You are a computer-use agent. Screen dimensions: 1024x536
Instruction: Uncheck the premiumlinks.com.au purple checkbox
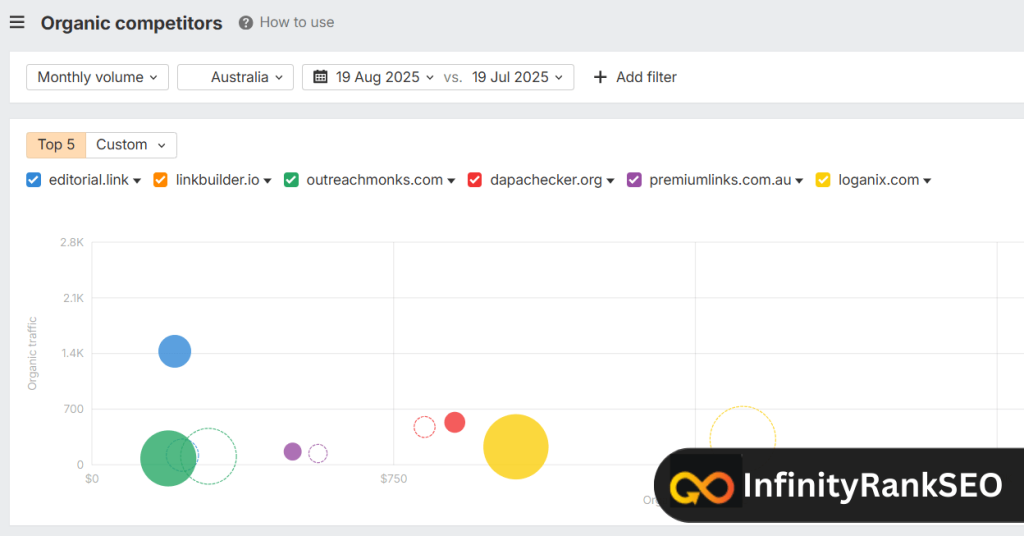coord(634,180)
